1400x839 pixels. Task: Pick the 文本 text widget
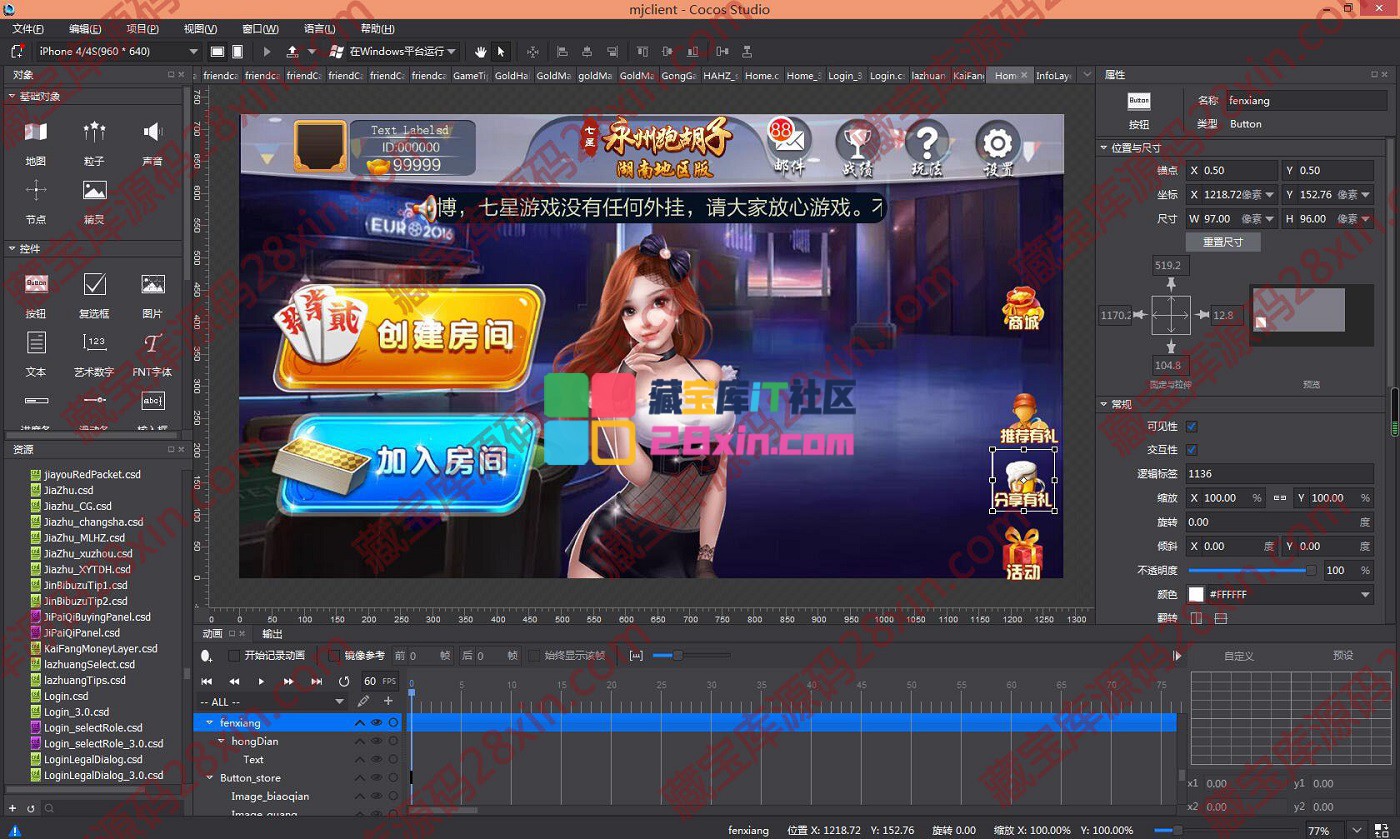pyautogui.click(x=36, y=353)
